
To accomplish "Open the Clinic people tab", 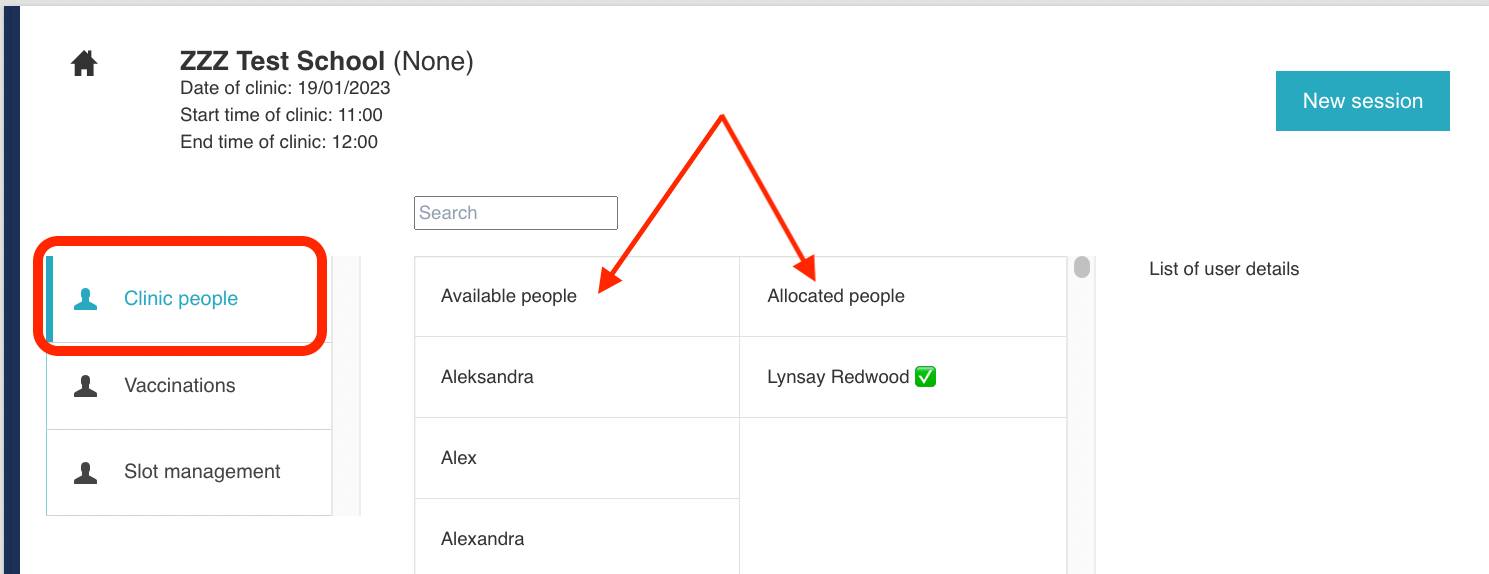I will 181,299.
